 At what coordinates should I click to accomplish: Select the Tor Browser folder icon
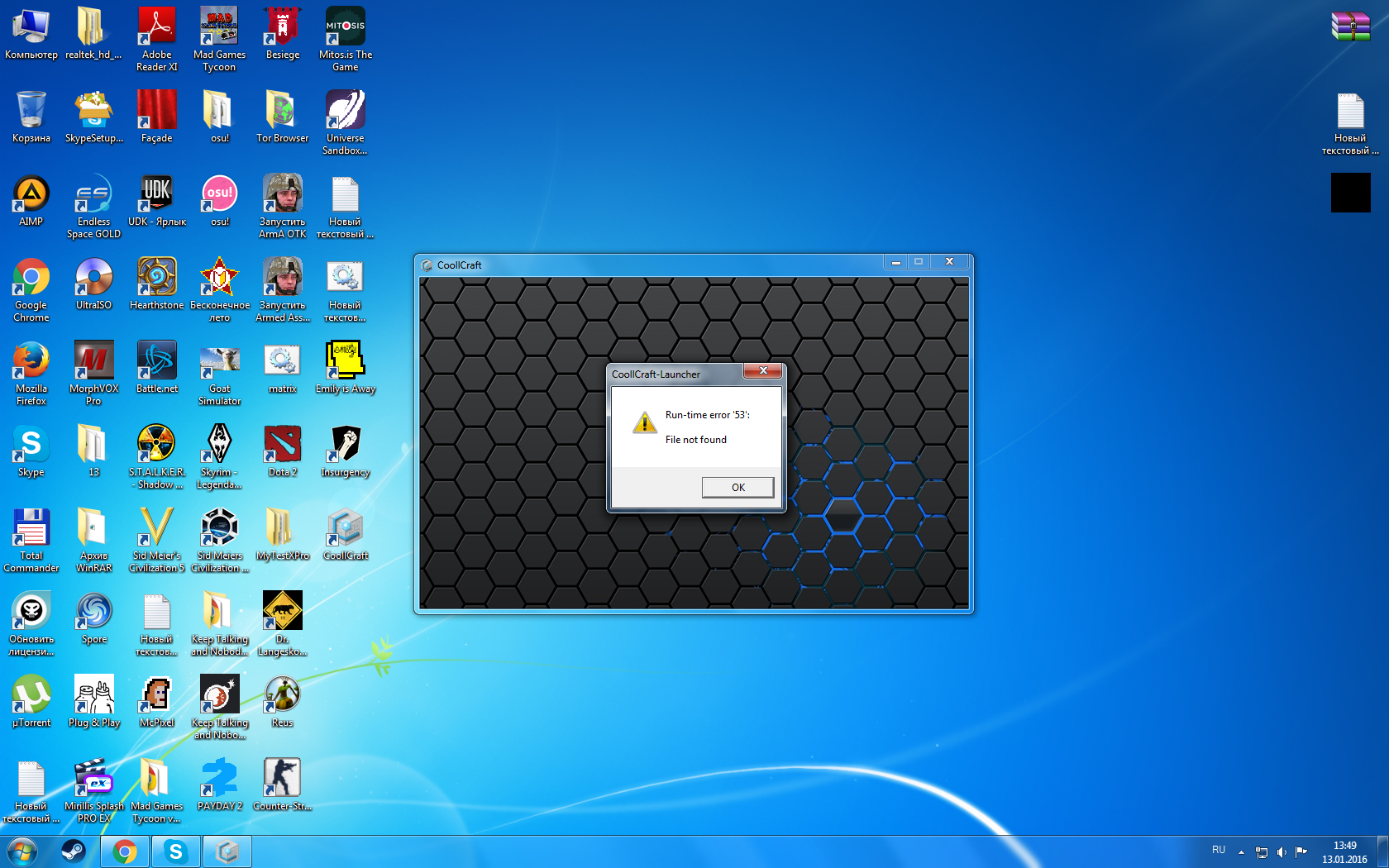coord(282,116)
